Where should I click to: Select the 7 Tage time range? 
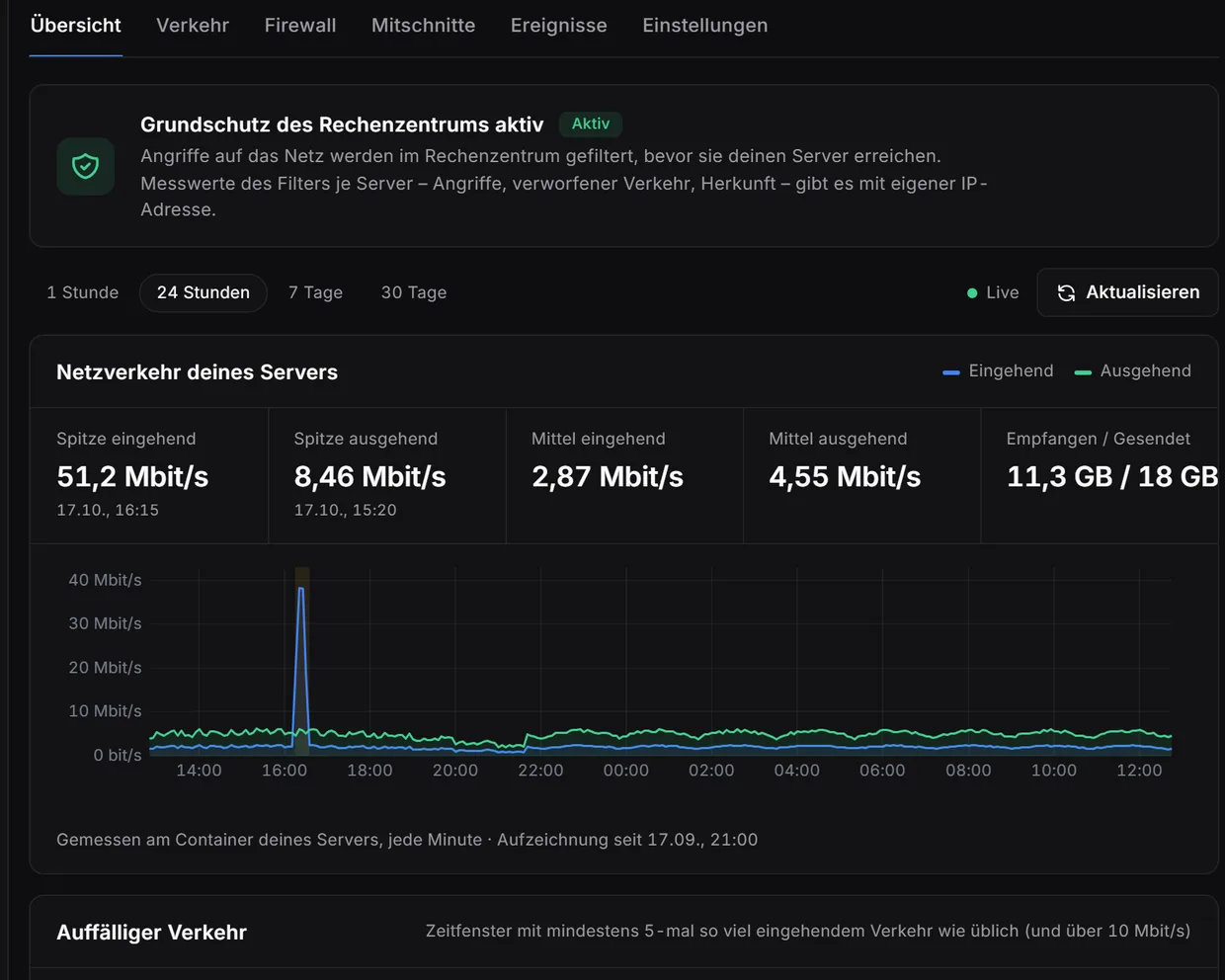pos(315,292)
